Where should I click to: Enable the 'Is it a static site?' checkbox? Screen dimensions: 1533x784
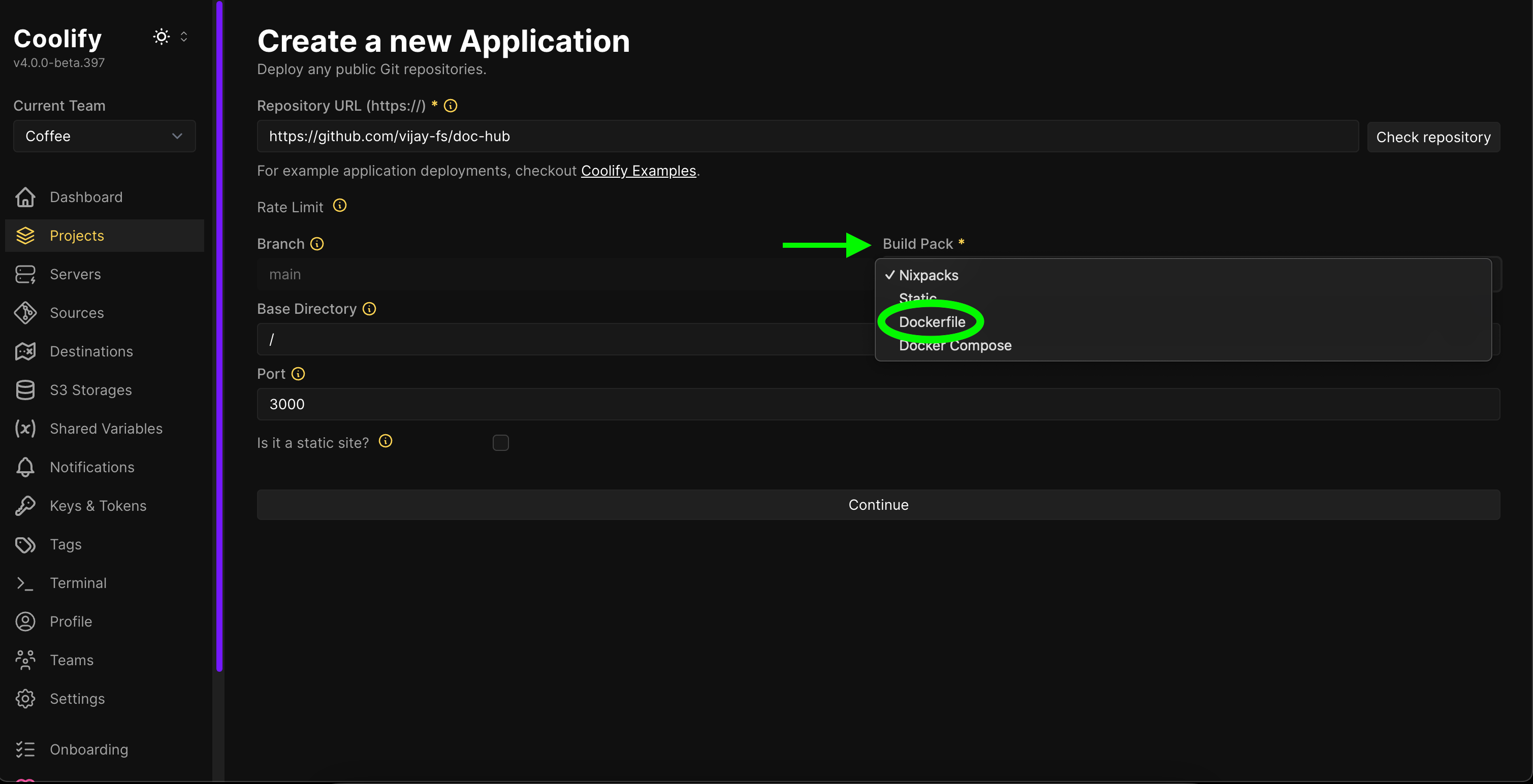500,443
